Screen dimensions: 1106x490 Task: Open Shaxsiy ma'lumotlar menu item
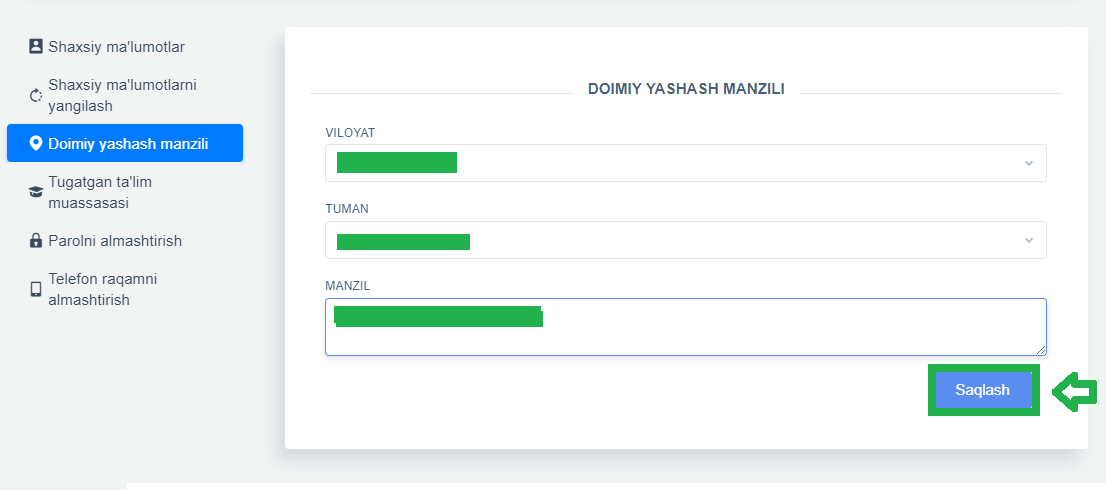[116, 46]
